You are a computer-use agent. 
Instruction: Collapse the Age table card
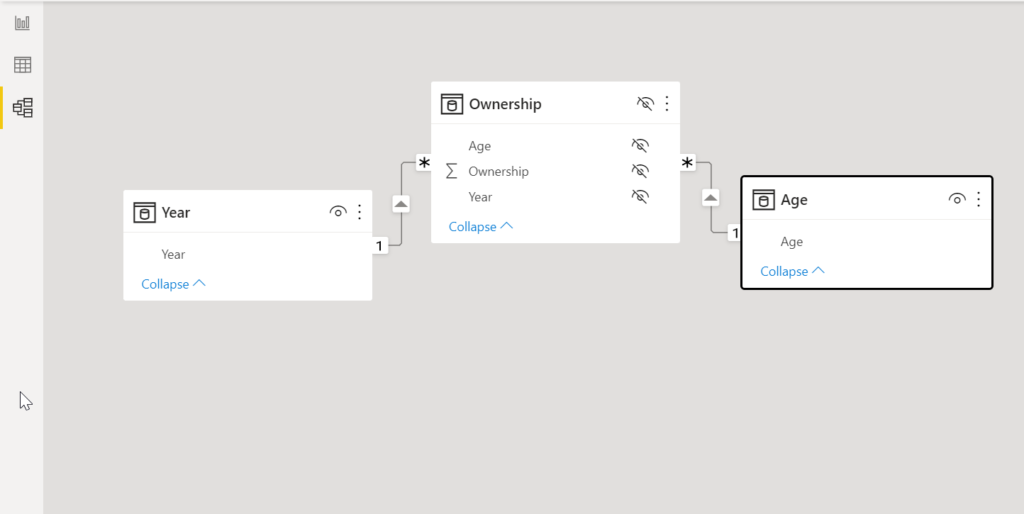[x=792, y=271]
